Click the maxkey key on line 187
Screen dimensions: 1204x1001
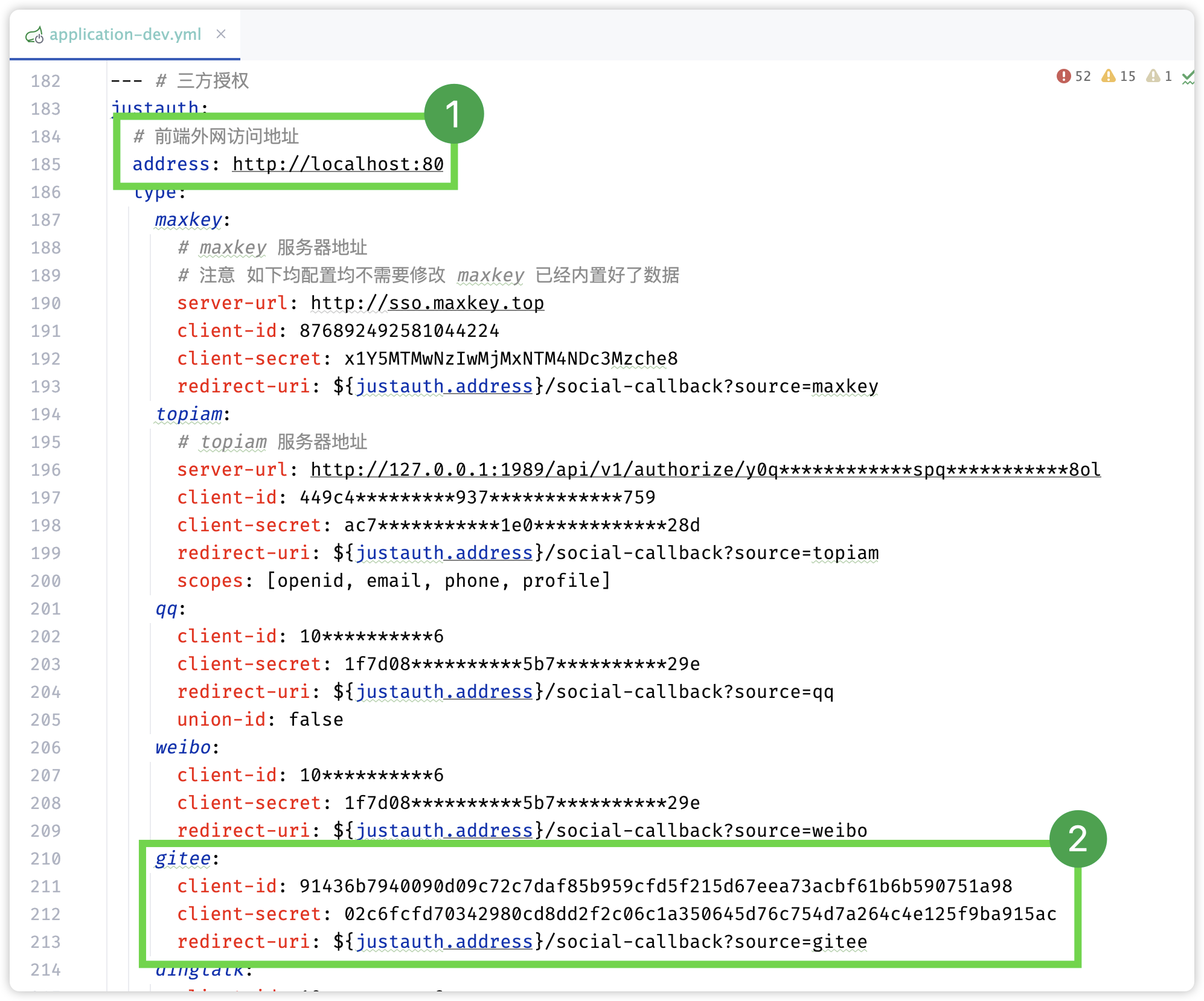[189, 220]
